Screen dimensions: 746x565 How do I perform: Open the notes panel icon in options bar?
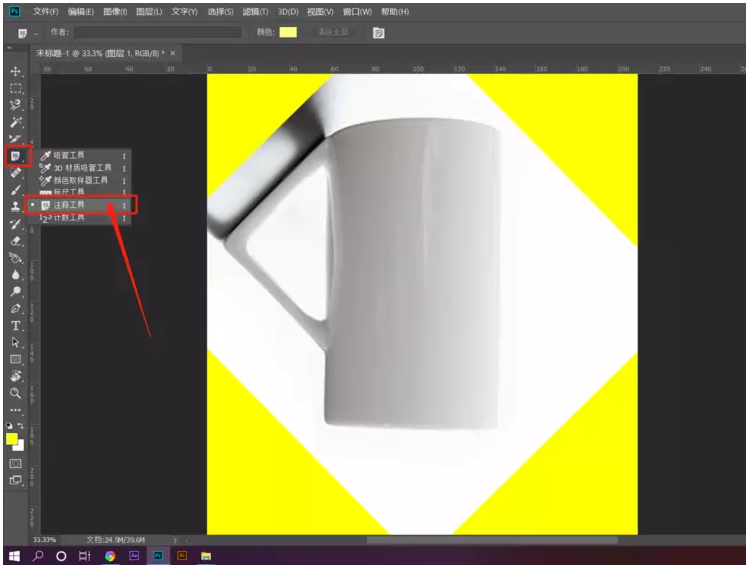click(x=379, y=32)
